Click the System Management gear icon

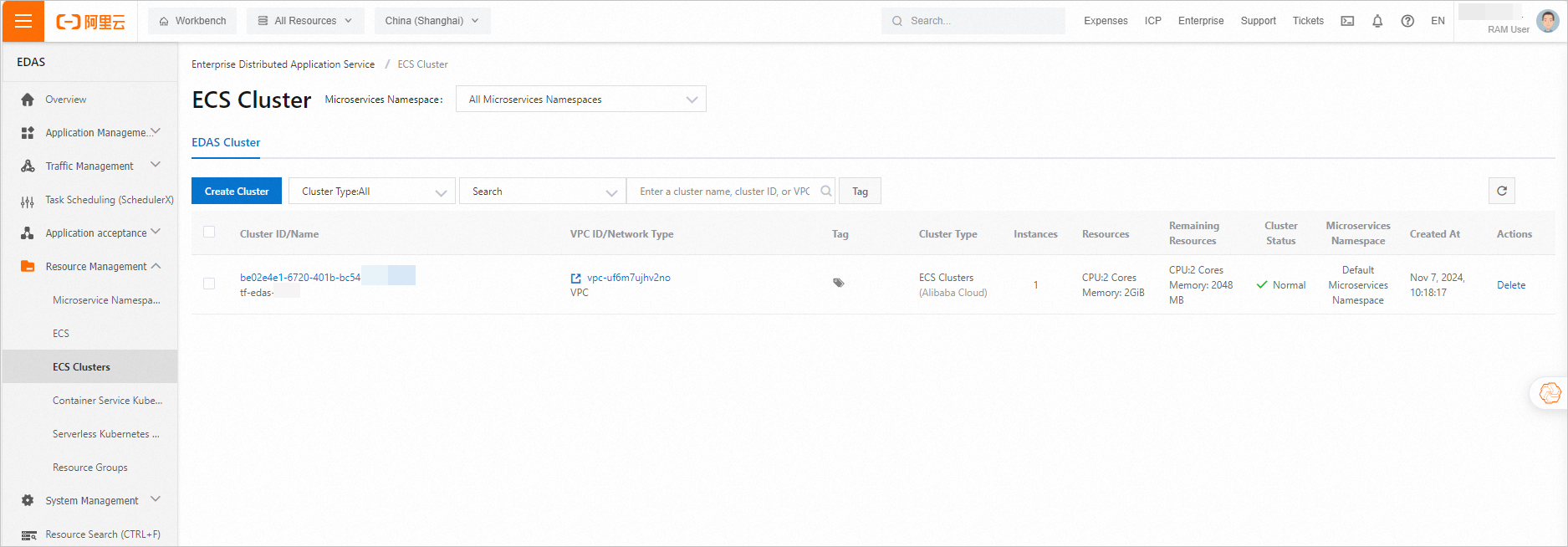tap(28, 500)
